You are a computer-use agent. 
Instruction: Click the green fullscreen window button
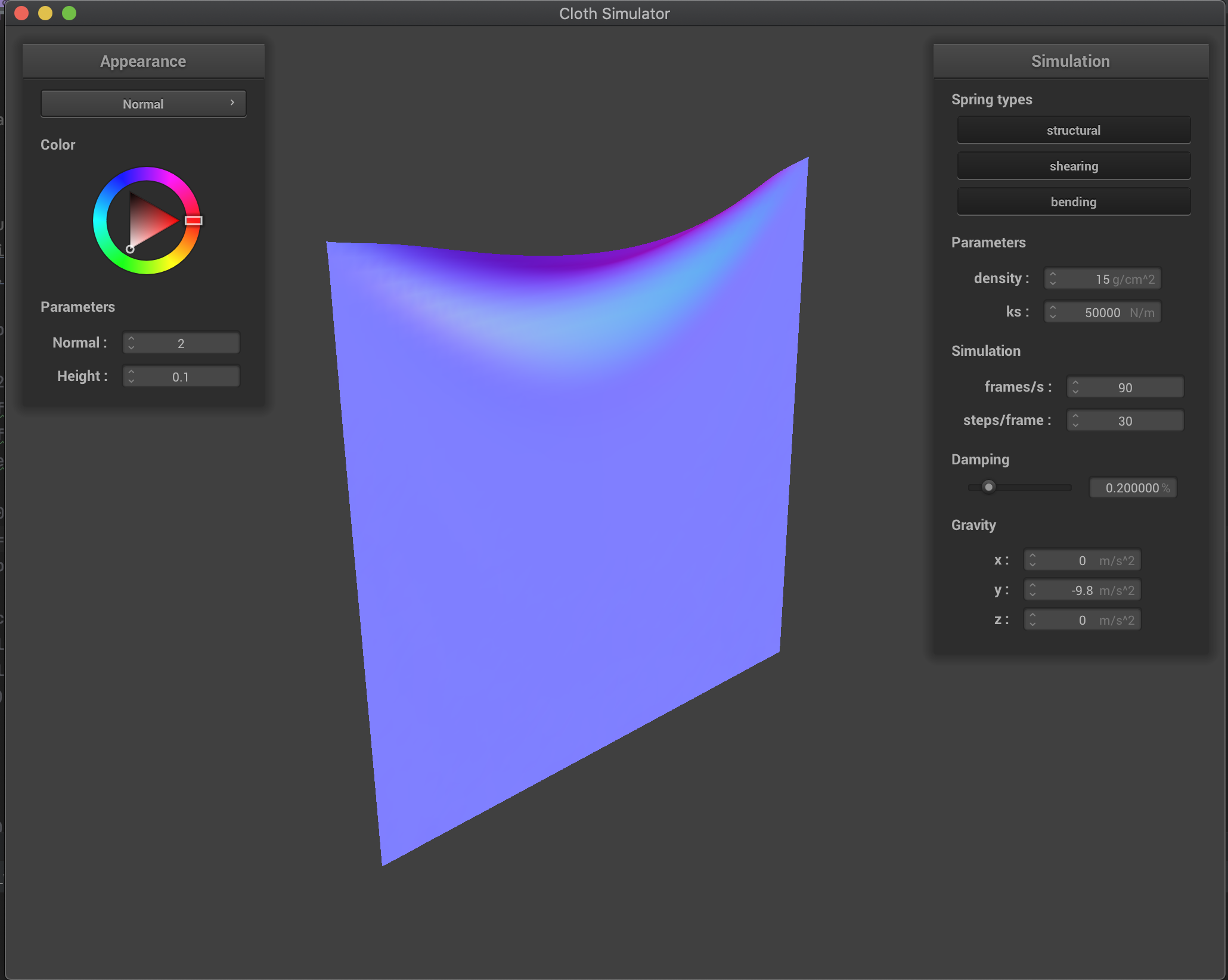point(69,13)
